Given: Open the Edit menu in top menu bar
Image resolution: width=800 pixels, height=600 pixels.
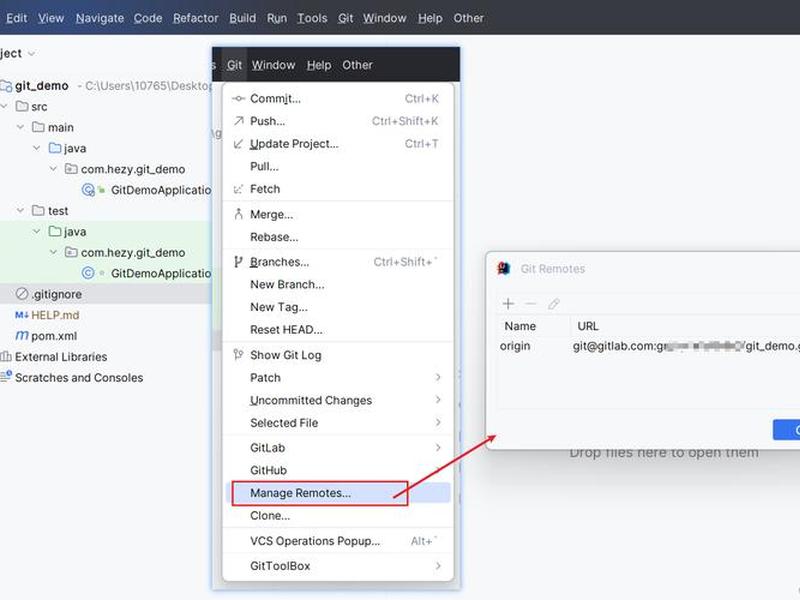Looking at the screenshot, I should click(x=16, y=18).
